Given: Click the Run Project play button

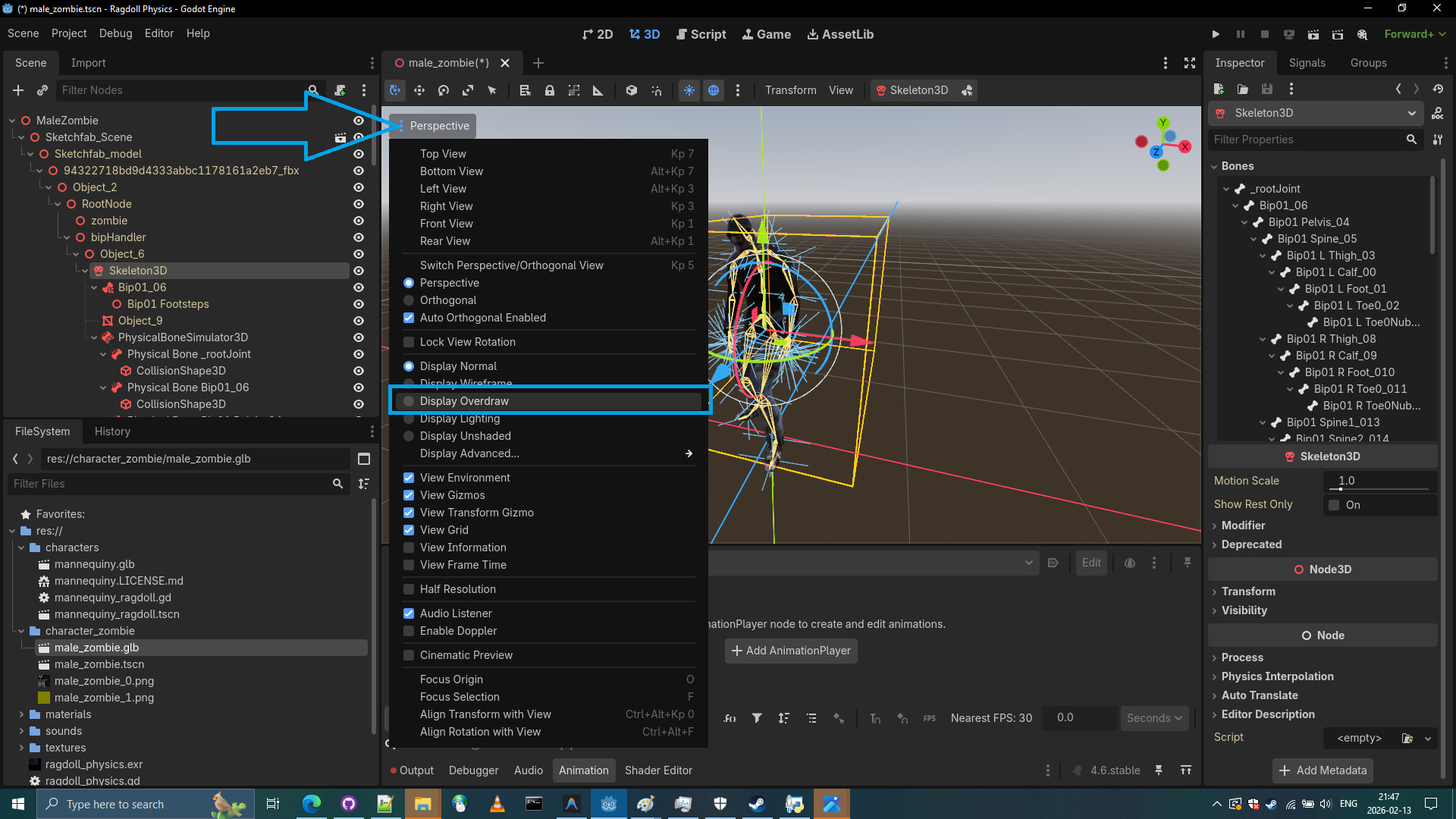Looking at the screenshot, I should (x=1216, y=34).
